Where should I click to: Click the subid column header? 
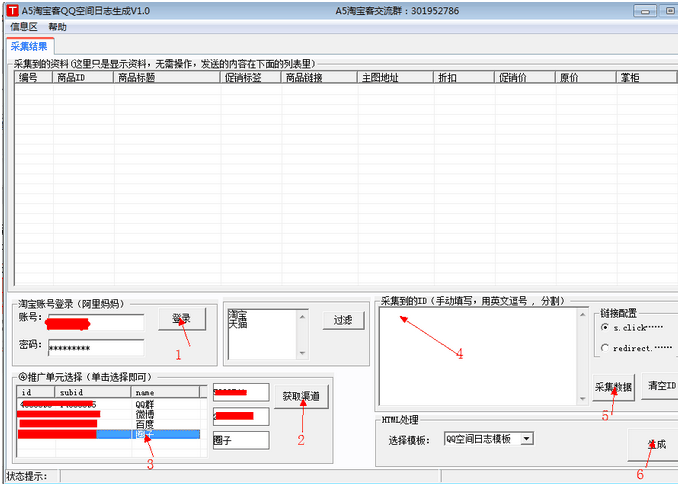tap(93, 392)
